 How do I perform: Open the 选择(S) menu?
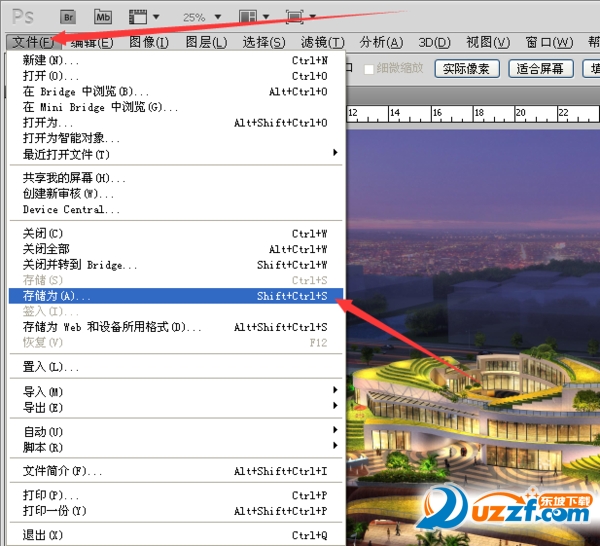264,42
